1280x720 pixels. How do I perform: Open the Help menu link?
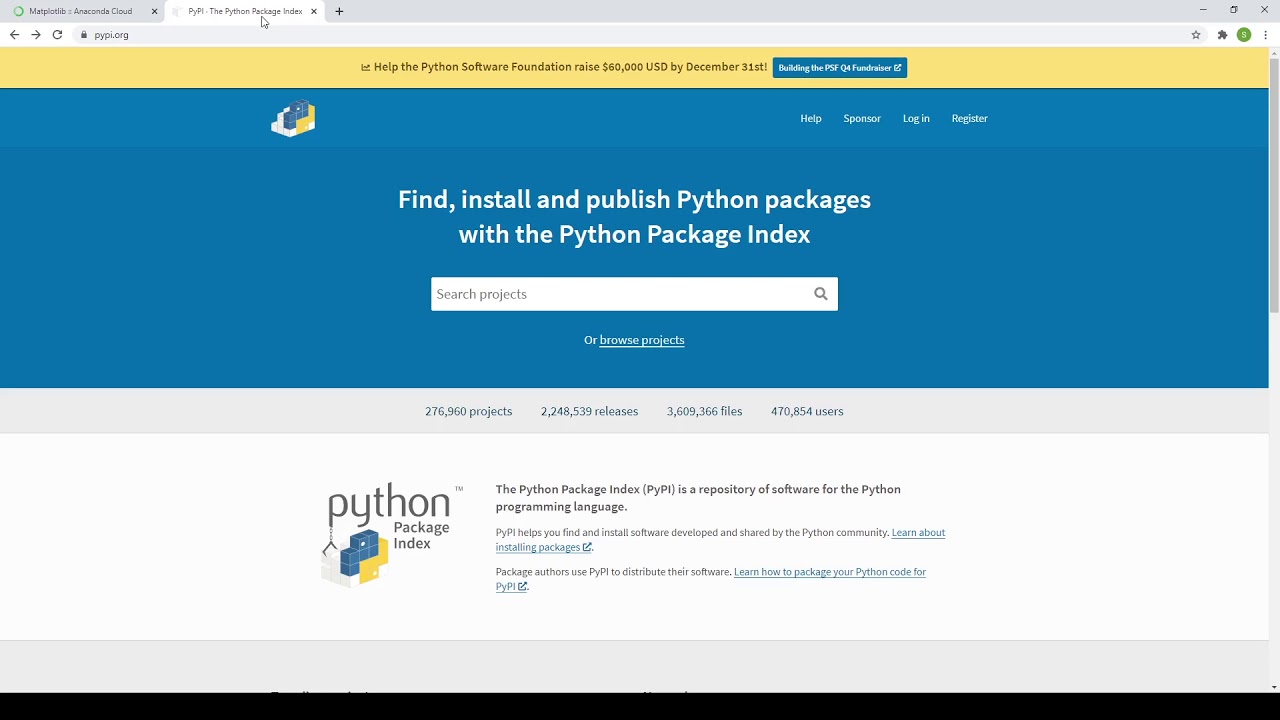tap(811, 118)
